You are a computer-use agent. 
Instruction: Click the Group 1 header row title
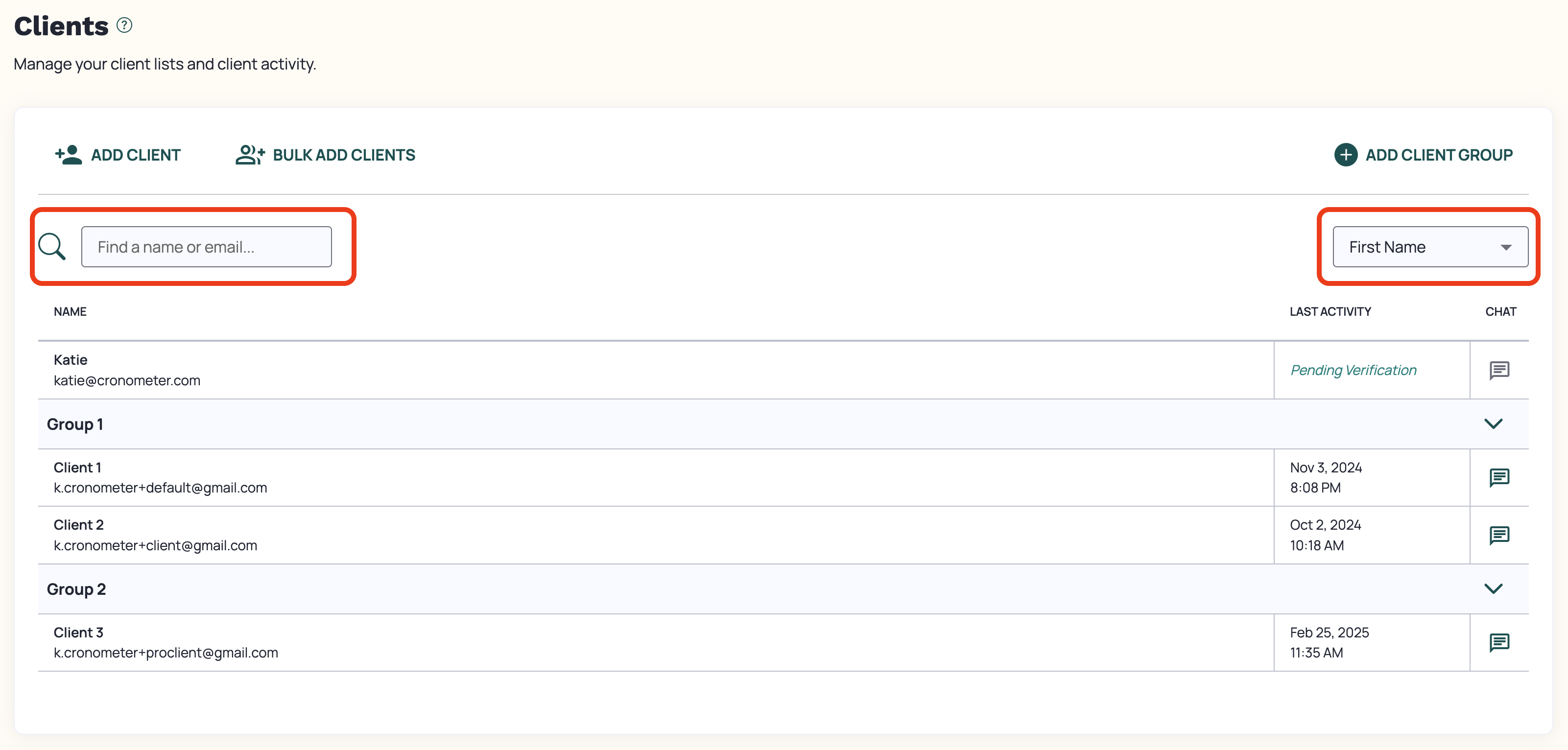click(75, 424)
